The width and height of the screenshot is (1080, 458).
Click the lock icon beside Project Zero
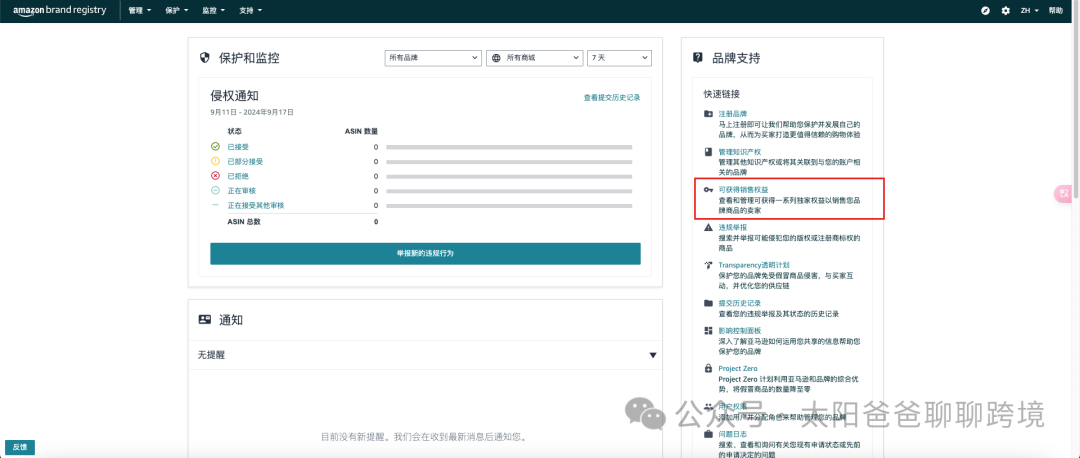[x=708, y=369]
